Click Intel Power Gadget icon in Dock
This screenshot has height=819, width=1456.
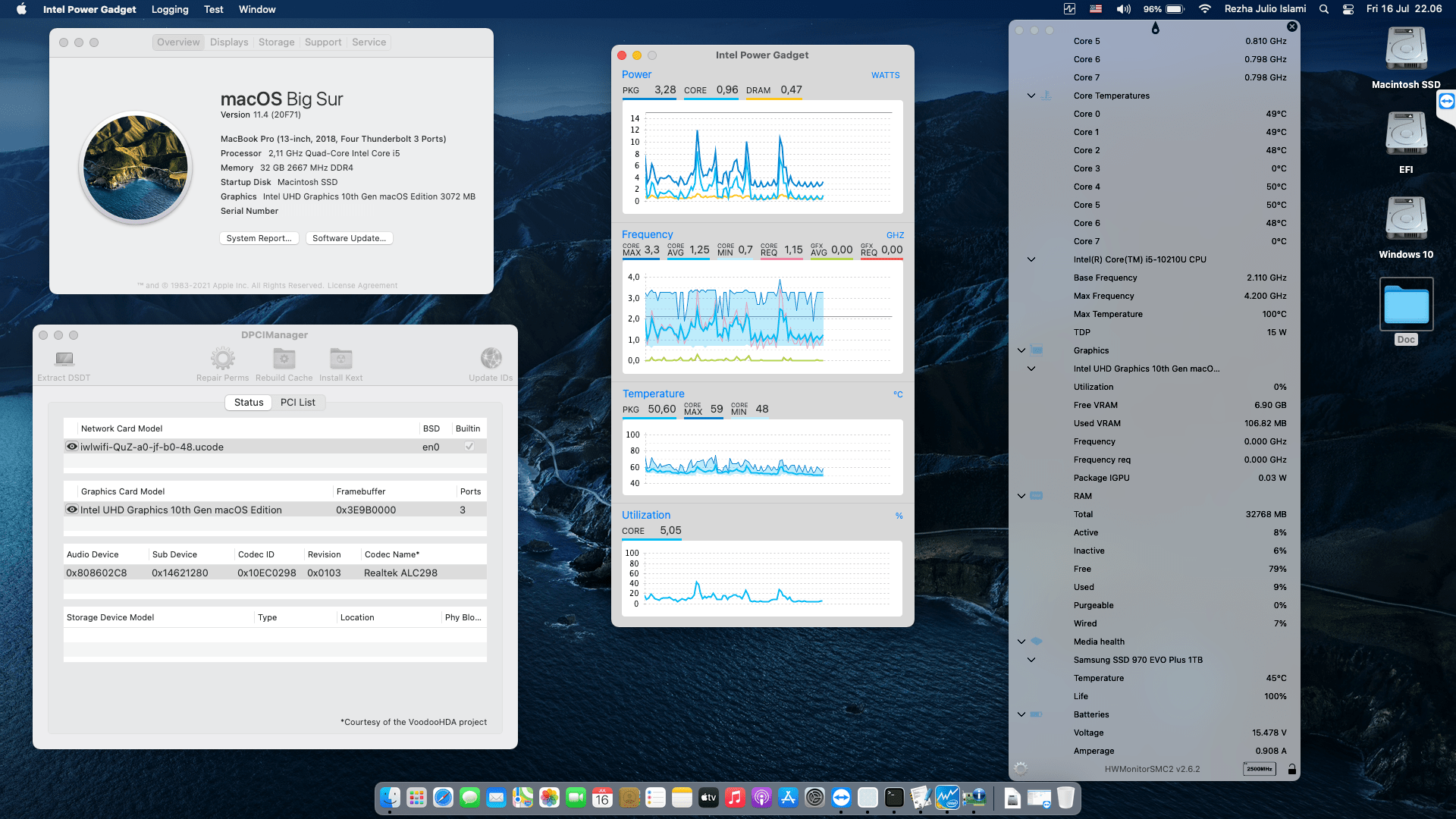pyautogui.click(x=947, y=797)
